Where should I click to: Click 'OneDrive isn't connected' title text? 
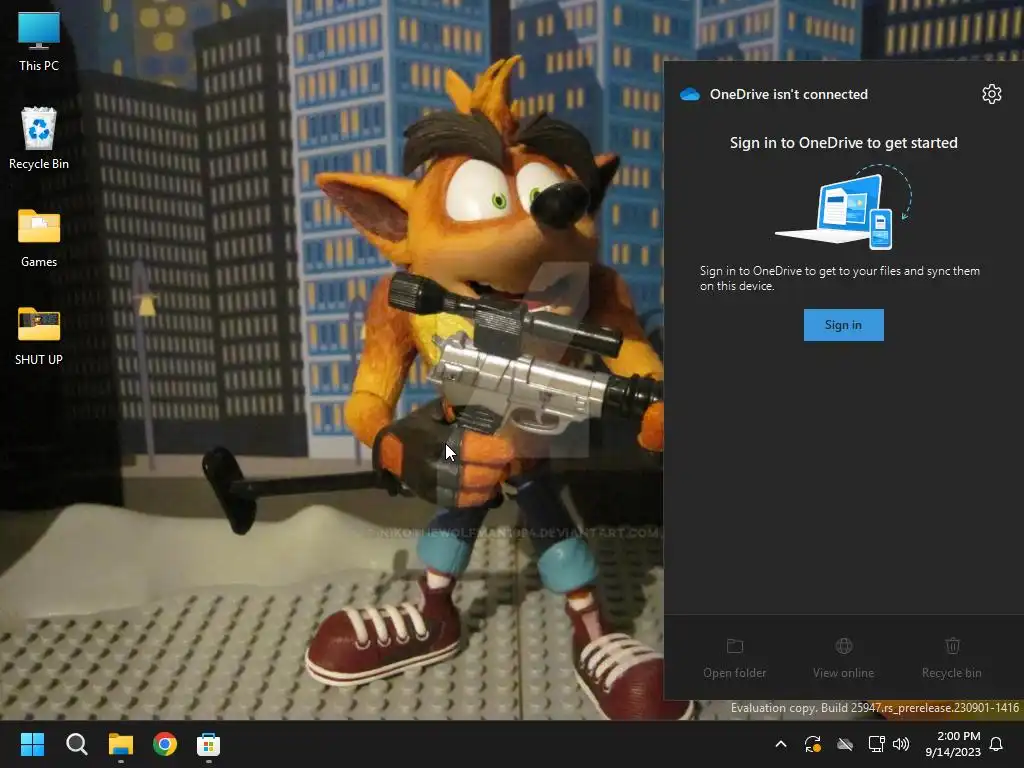tap(789, 94)
